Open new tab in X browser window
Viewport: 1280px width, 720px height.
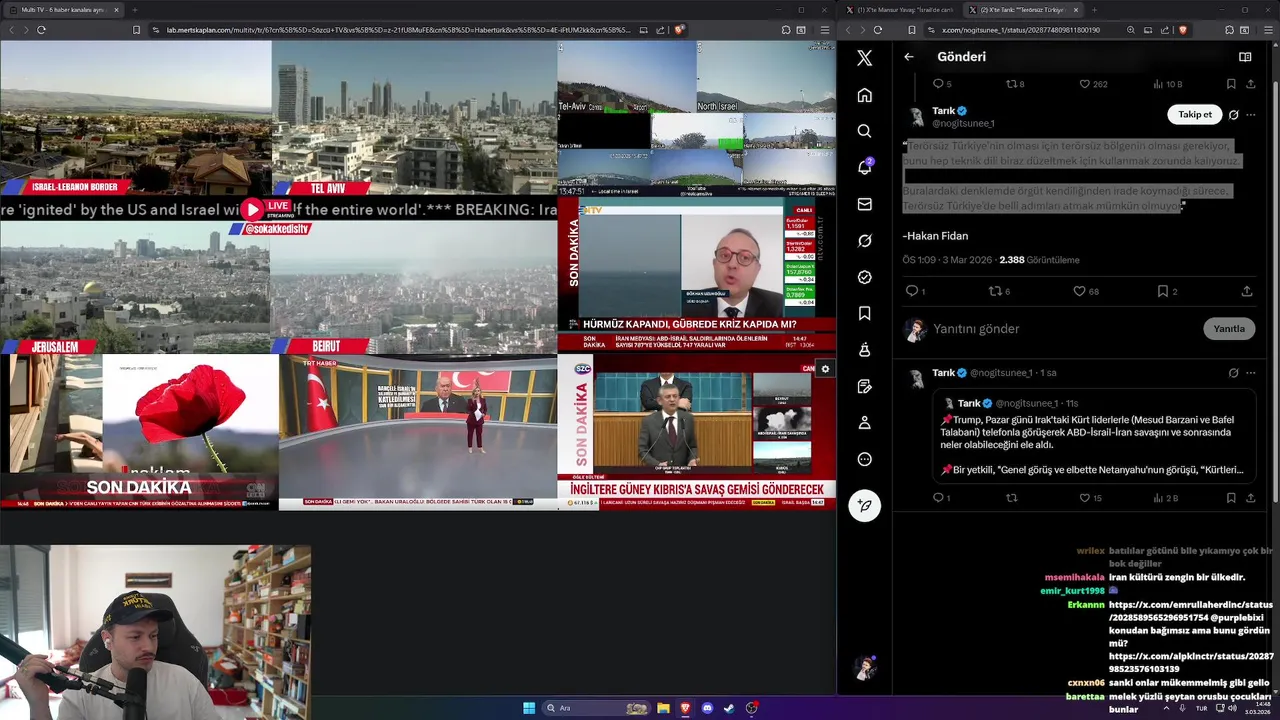pyautogui.click(x=1094, y=10)
